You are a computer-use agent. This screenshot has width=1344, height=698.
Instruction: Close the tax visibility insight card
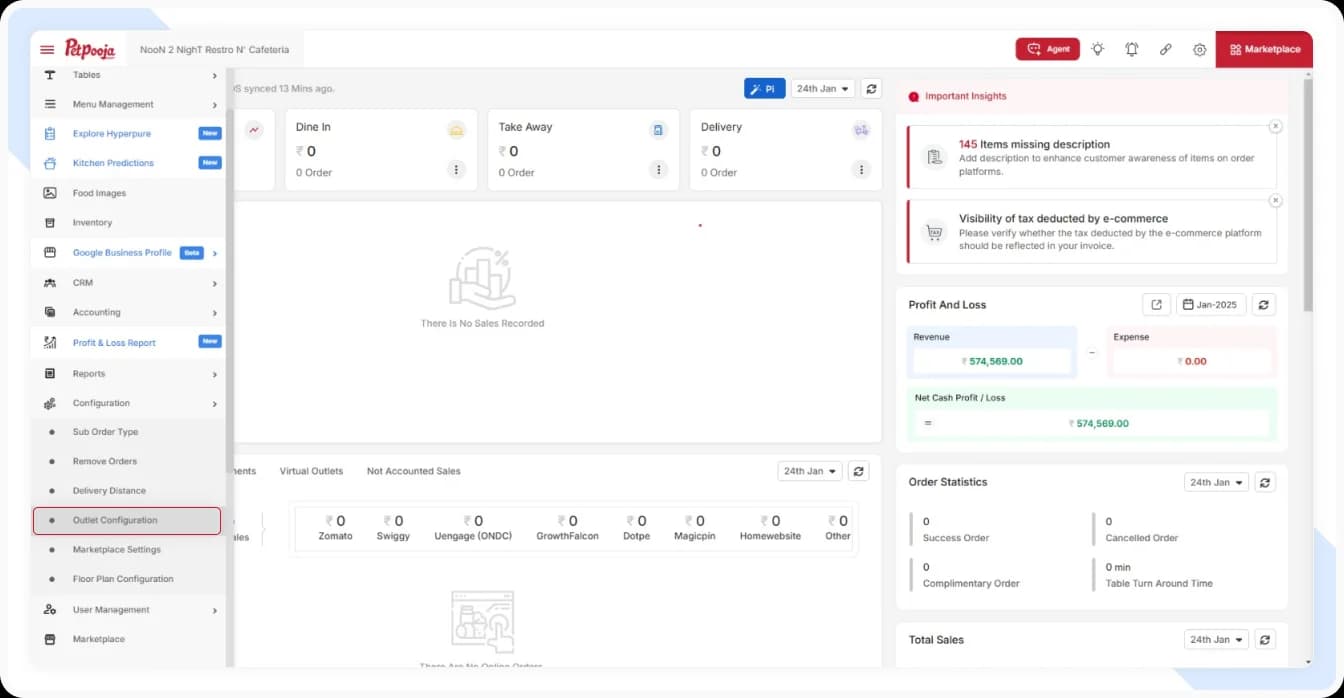point(1275,200)
